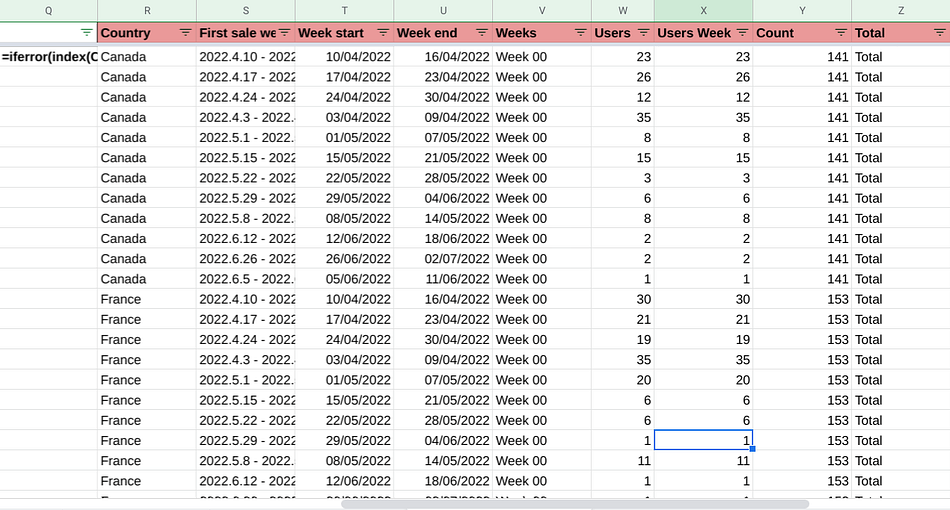Open filter menu for First sale week column
The height and width of the screenshot is (510, 950).
coord(284,33)
